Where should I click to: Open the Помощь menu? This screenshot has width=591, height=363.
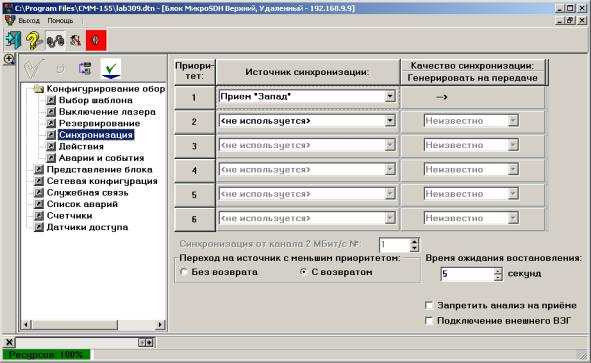60,21
